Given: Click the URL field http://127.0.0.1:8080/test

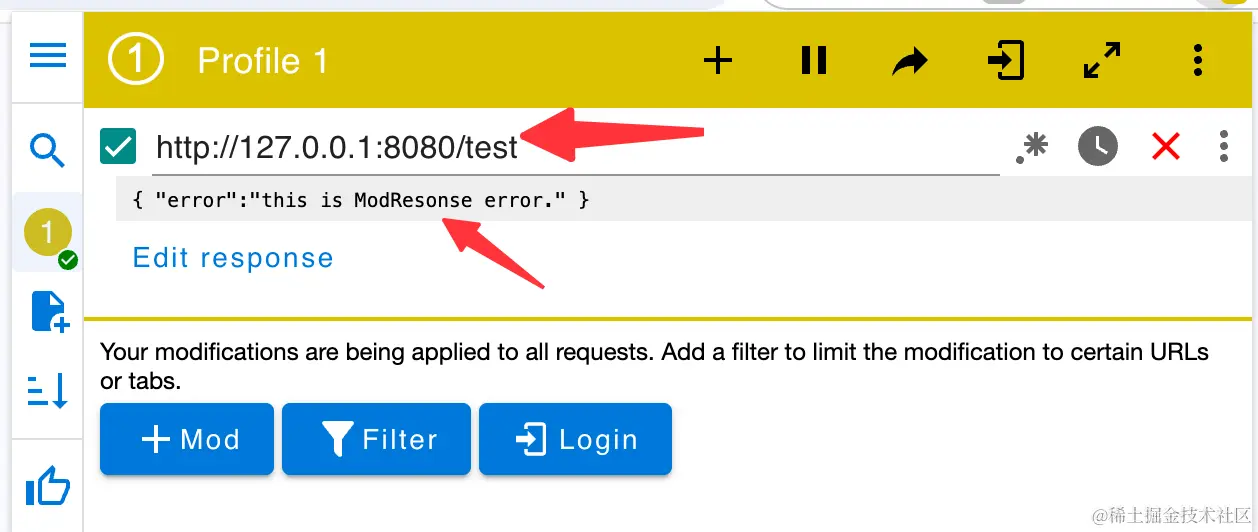Looking at the screenshot, I should pyautogui.click(x=576, y=148).
